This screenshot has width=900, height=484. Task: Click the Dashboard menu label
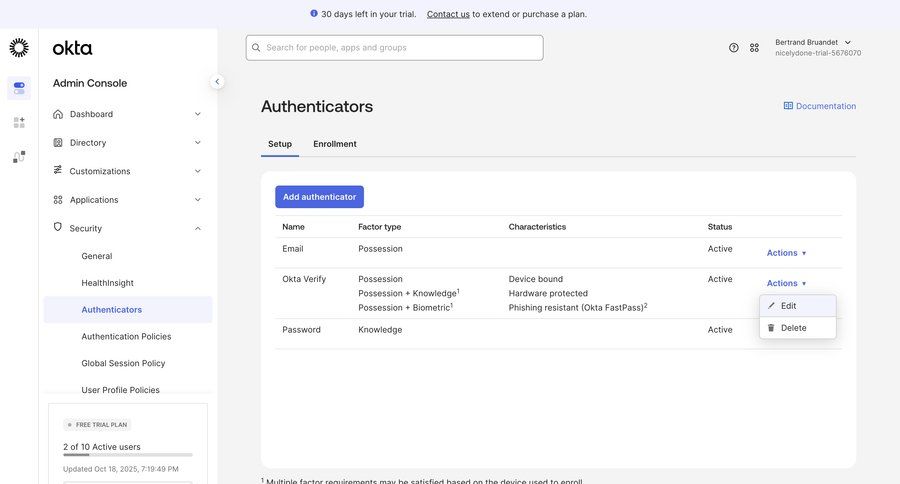tap(91, 114)
